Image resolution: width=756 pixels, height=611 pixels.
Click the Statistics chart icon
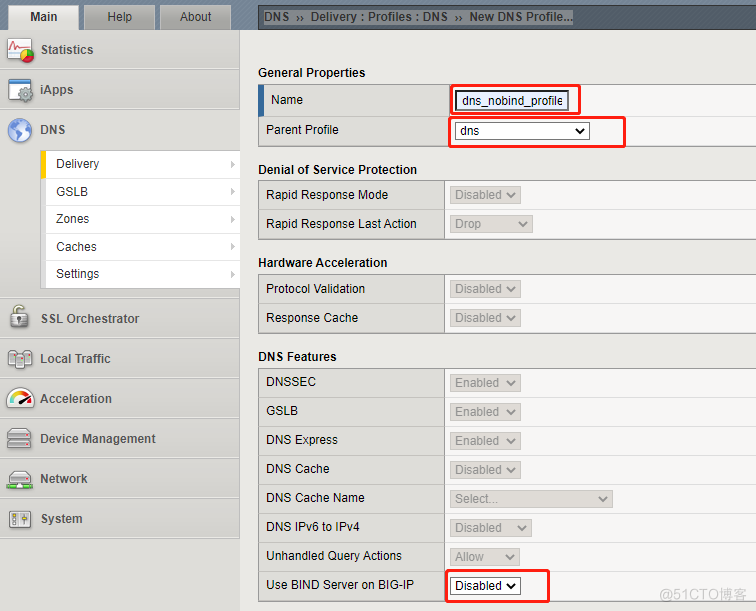(20, 50)
